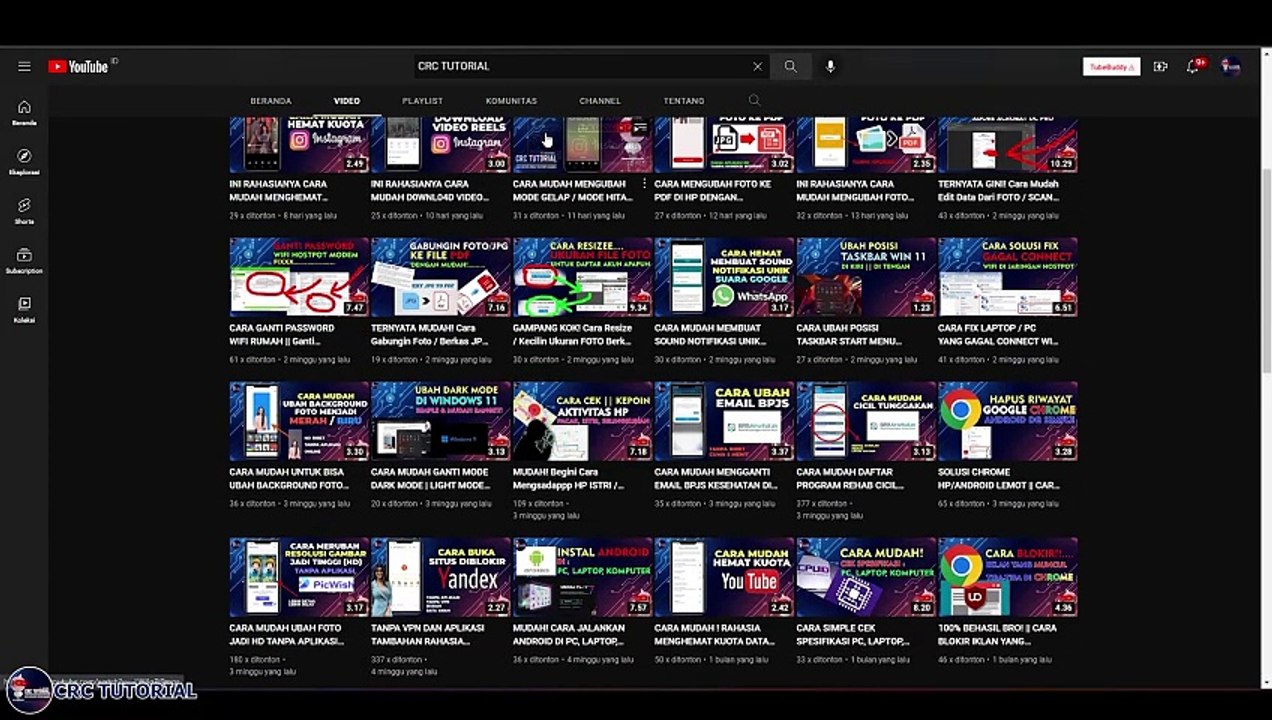Open Yandex situs diblokir thumbnail

[441, 577]
